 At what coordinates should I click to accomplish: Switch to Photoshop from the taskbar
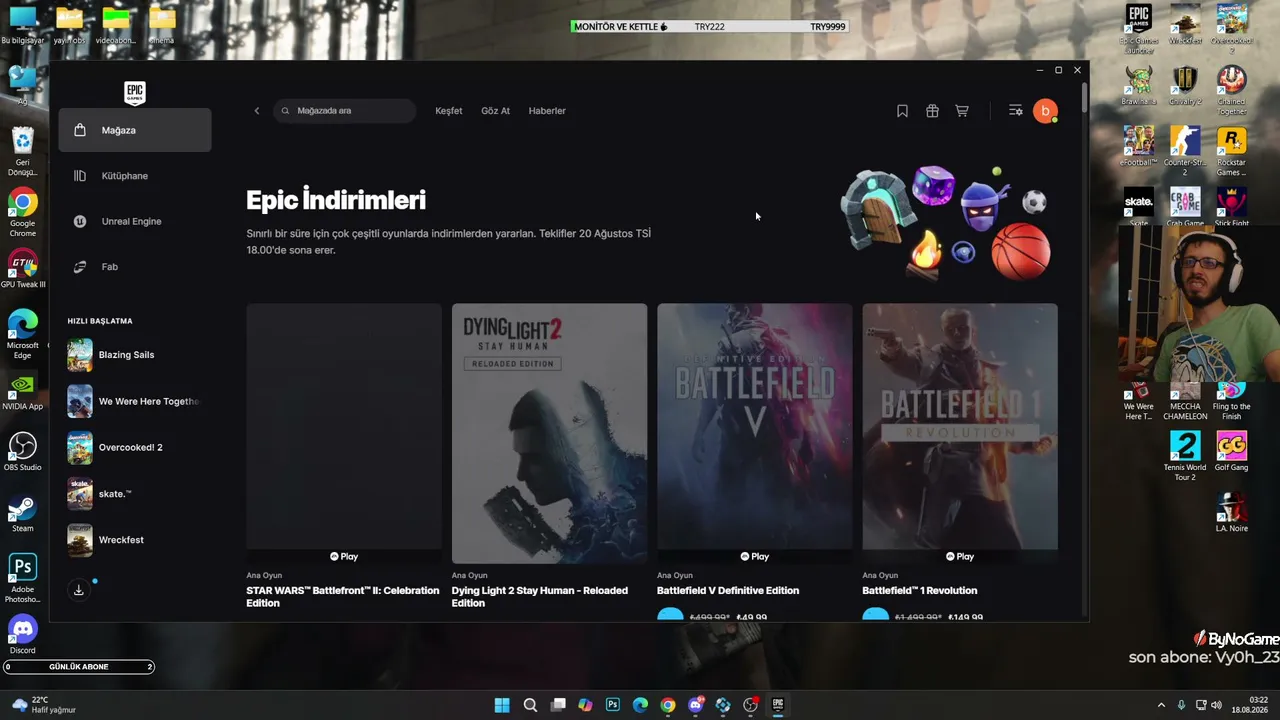(613, 705)
